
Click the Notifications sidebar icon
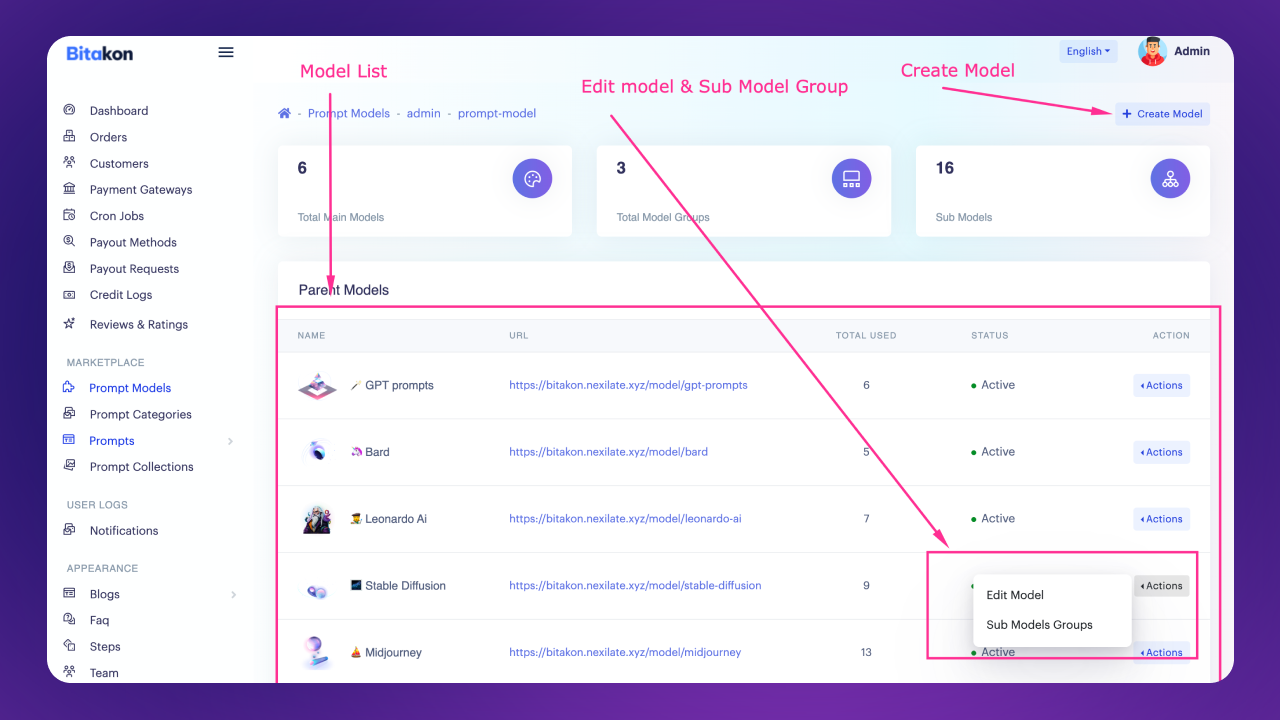69,530
